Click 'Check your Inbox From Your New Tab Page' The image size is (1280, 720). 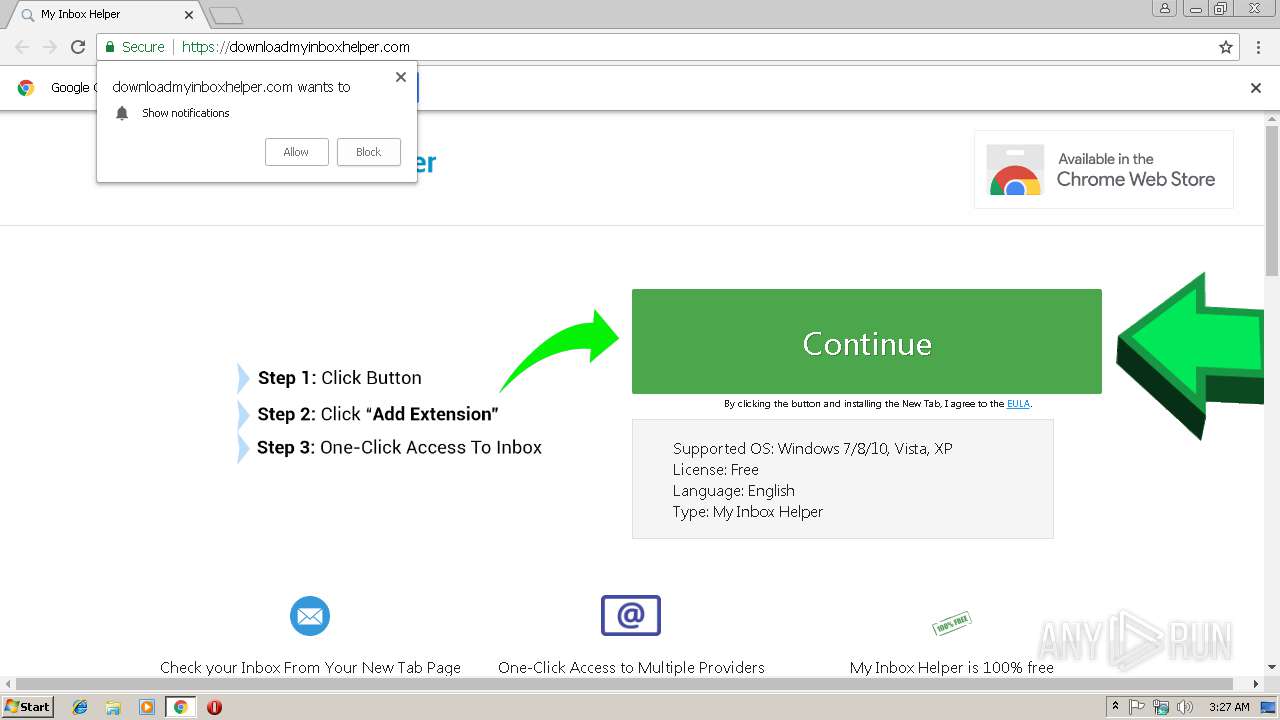(x=310, y=667)
